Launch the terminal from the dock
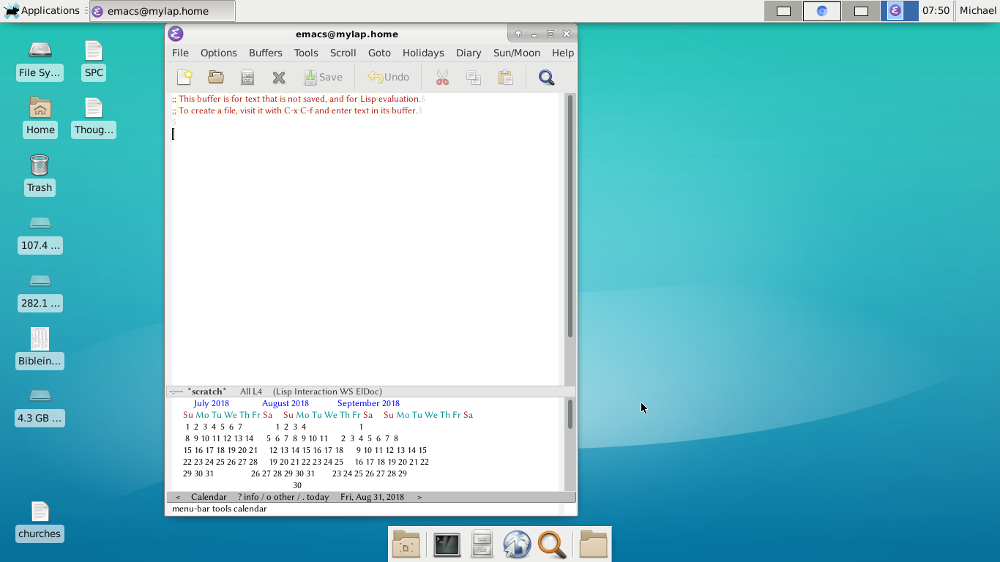This screenshot has height=562, width=1000. 446,544
